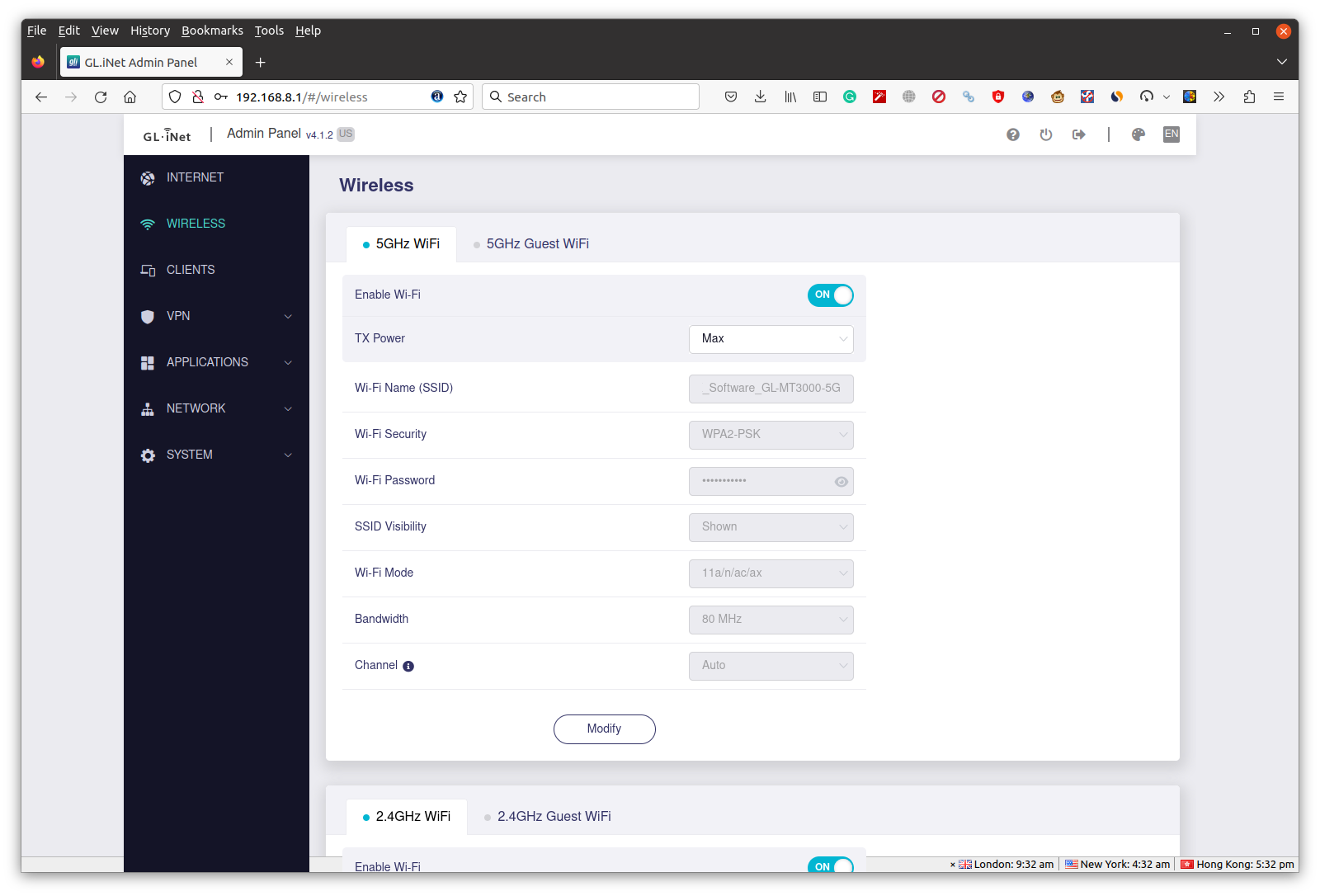Open new browser tab plus button
The width and height of the screenshot is (1320, 896).
coord(260,62)
